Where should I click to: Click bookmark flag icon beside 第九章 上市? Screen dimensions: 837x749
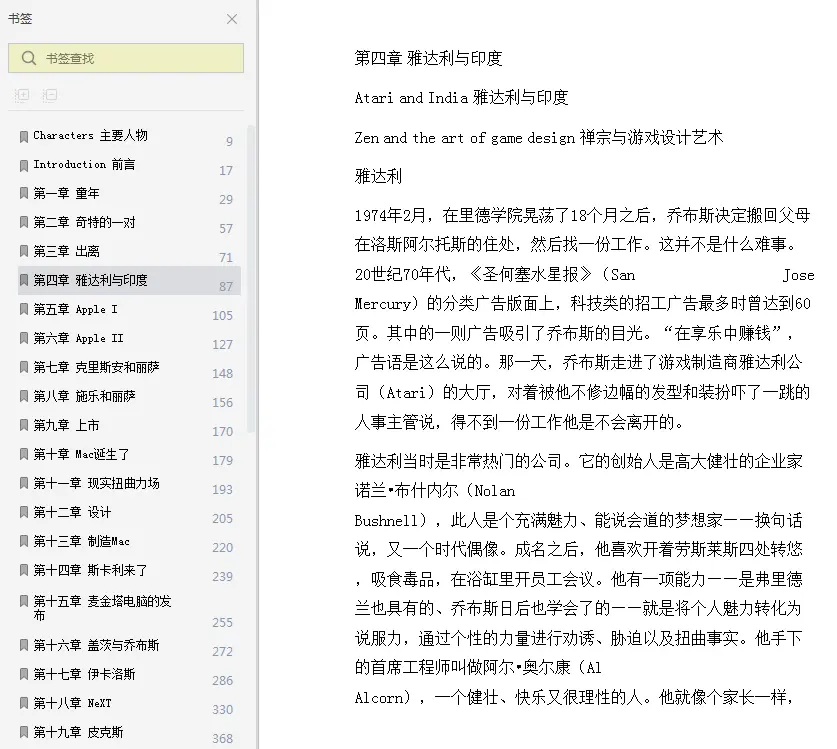pos(23,425)
